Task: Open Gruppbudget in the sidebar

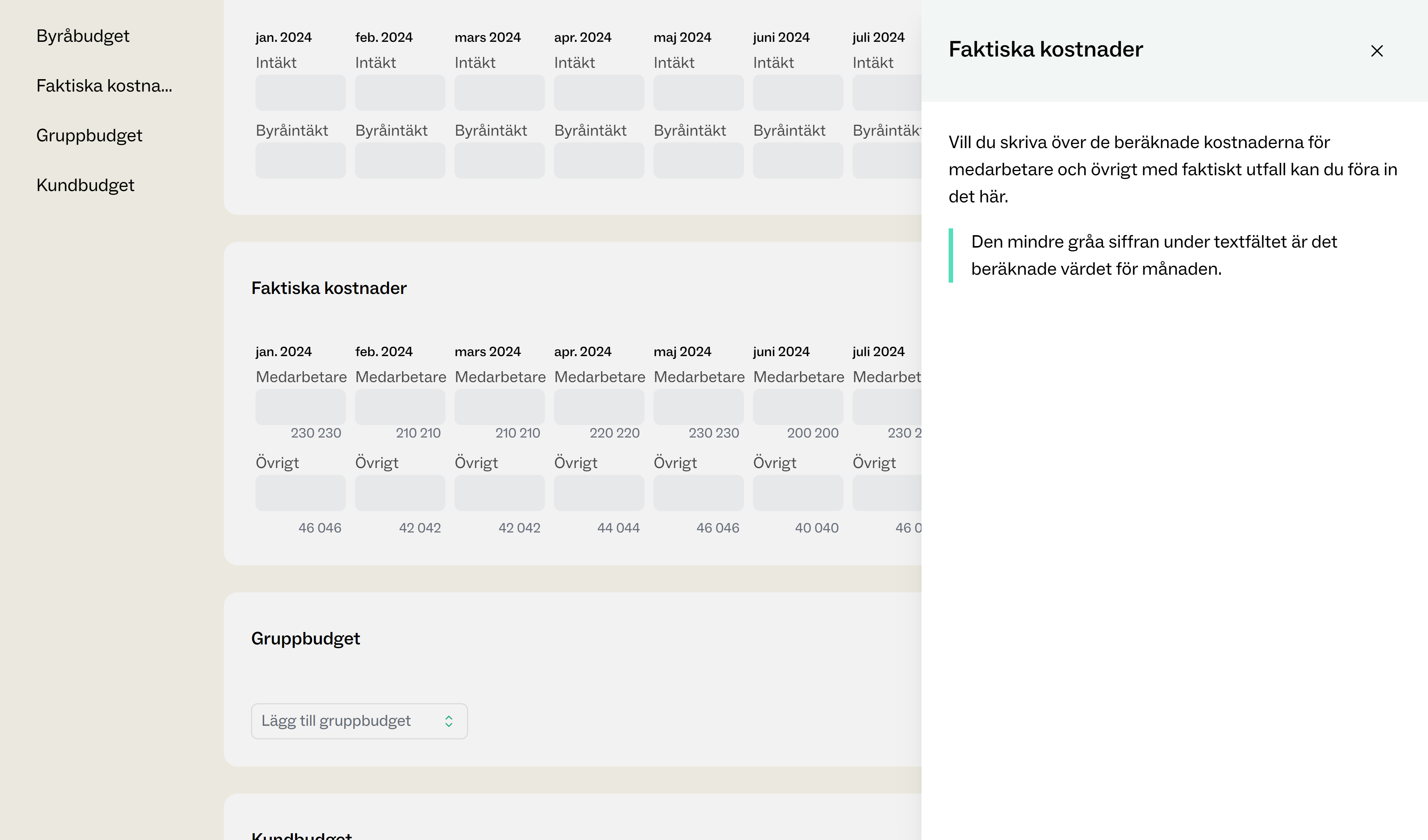Action: pos(90,135)
